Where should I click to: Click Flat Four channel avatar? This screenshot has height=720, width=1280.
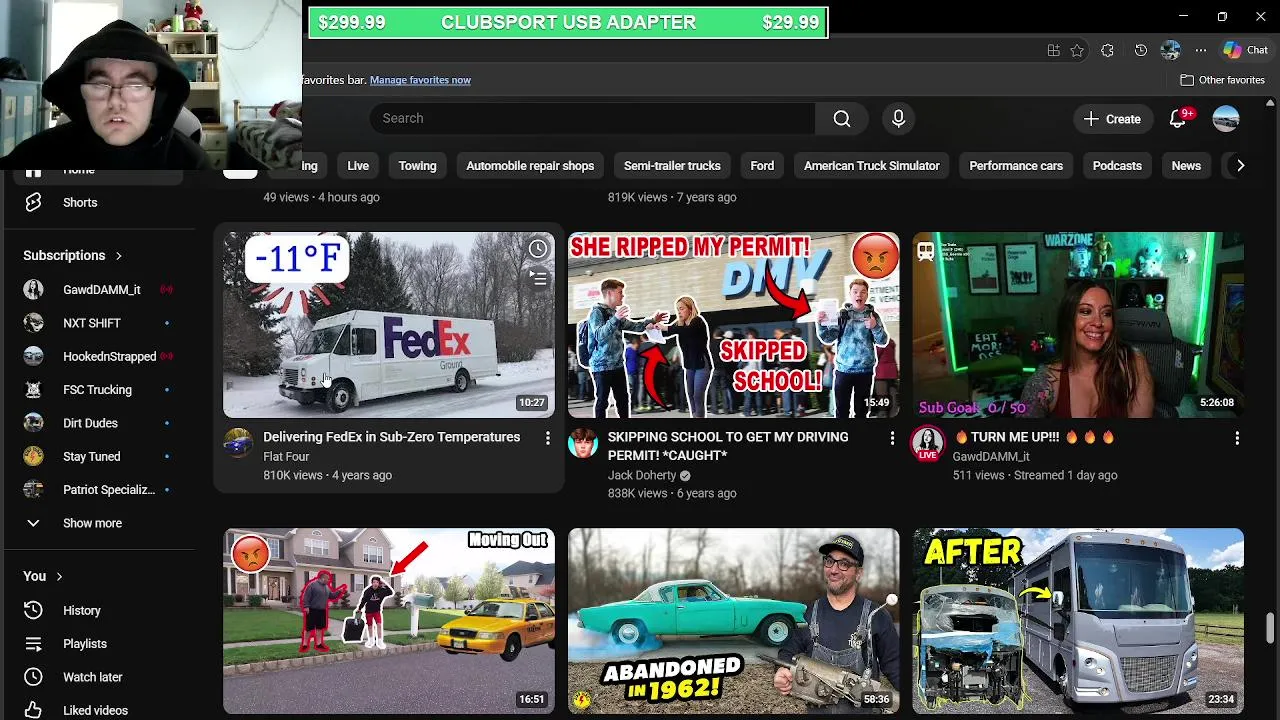click(x=238, y=443)
